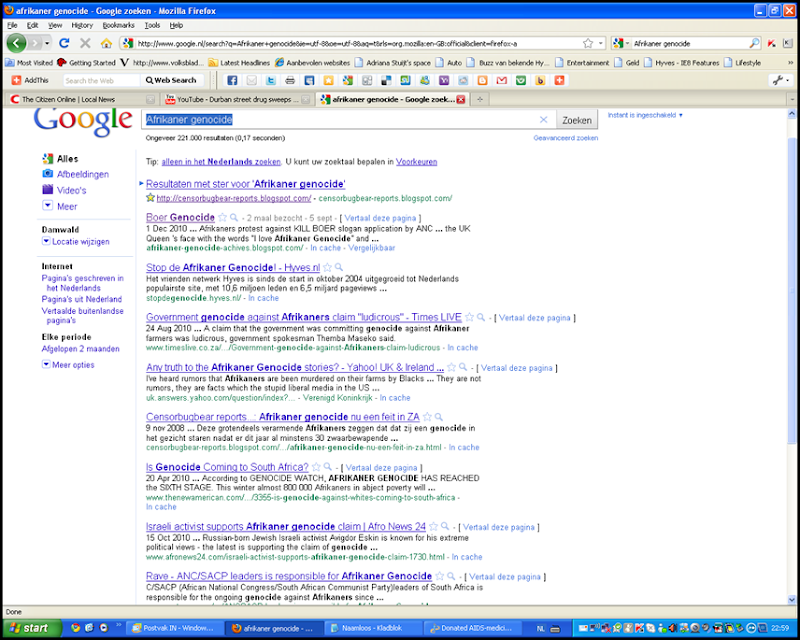Unstar the censorbugbear-reports.blogspot.com starred result
This screenshot has height=640, width=800.
tap(150, 198)
